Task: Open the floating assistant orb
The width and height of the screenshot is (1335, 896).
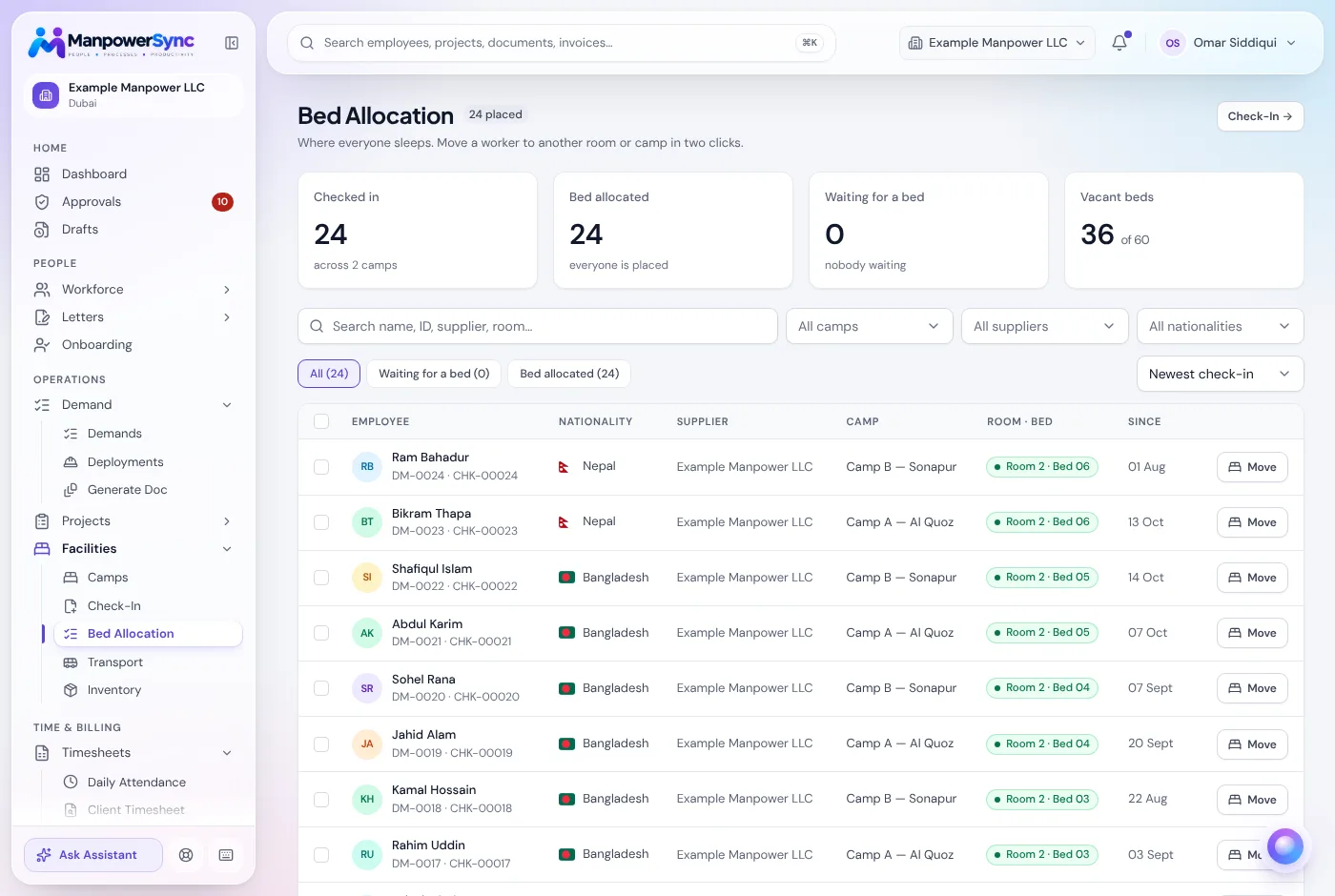Action: point(1284,846)
